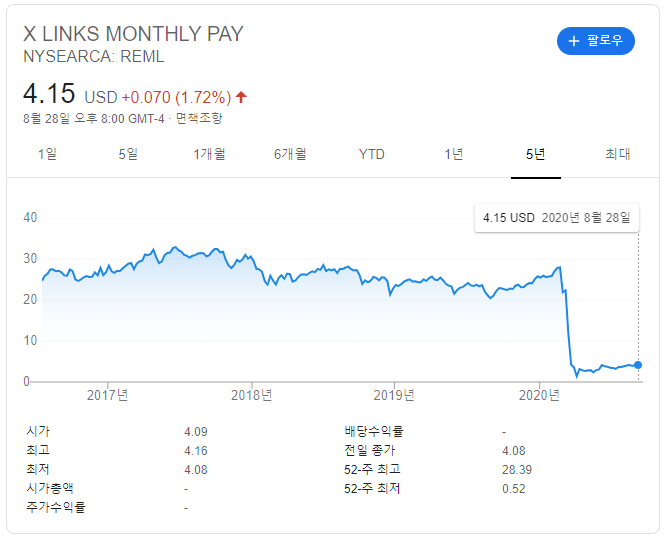The width and height of the screenshot is (668, 539).
Task: Click the NYSEARCA: REML ticker text
Action: point(94,56)
